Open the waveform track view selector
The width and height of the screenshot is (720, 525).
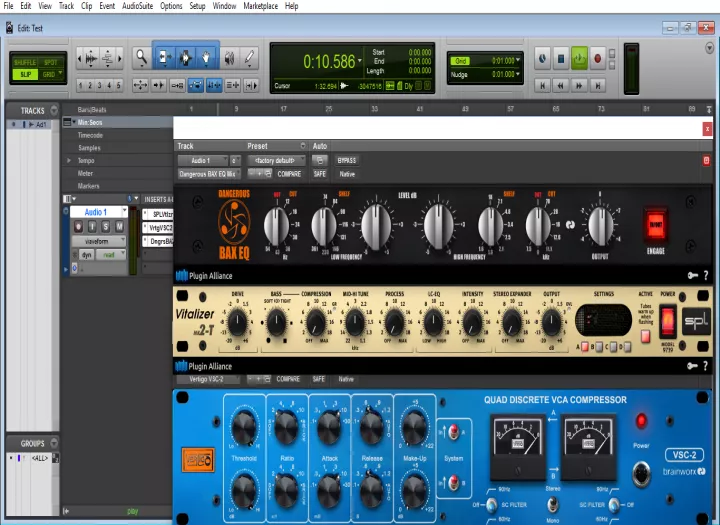click(x=98, y=241)
